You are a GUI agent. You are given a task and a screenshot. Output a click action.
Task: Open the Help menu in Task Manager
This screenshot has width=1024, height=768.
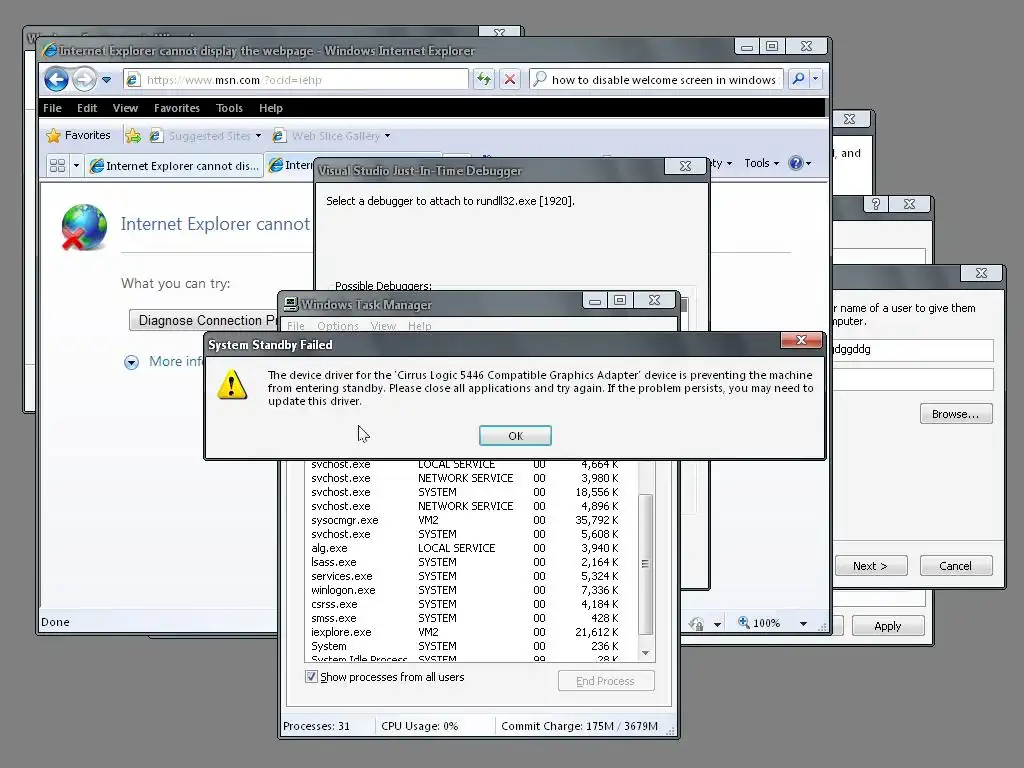(x=419, y=326)
